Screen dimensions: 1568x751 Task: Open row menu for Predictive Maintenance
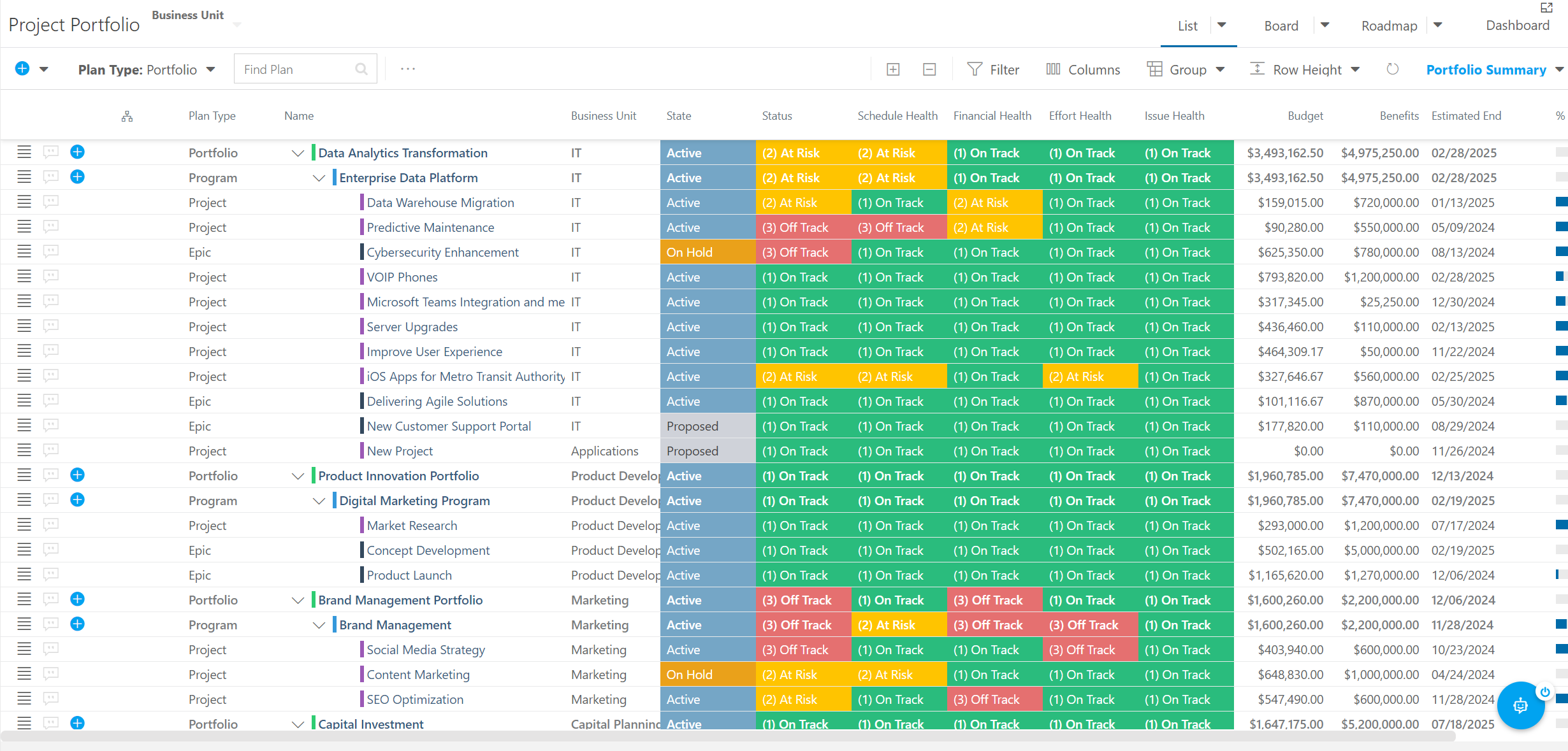point(24,227)
